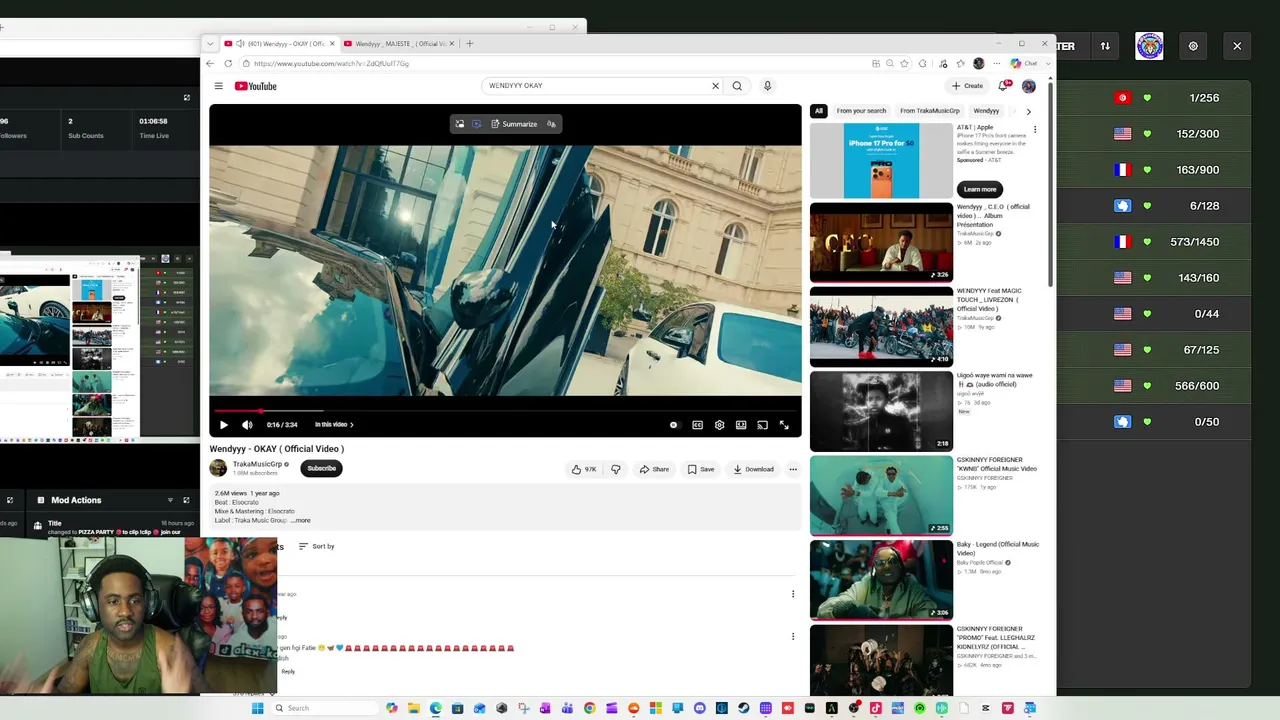Click the Windows taskbar search box
The width and height of the screenshot is (1280, 720).
pyautogui.click(x=325, y=708)
